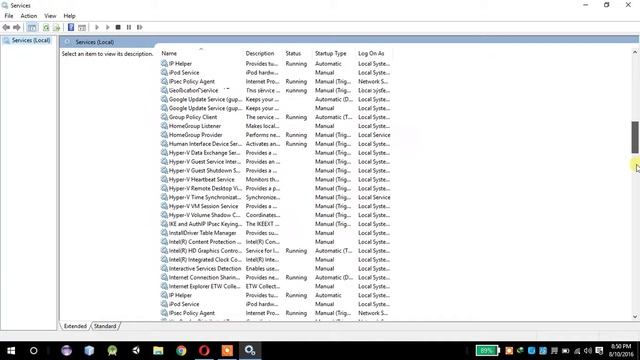Export the list using the toolbar icon
The width and height of the screenshot is (640, 360).
coord(57,27)
